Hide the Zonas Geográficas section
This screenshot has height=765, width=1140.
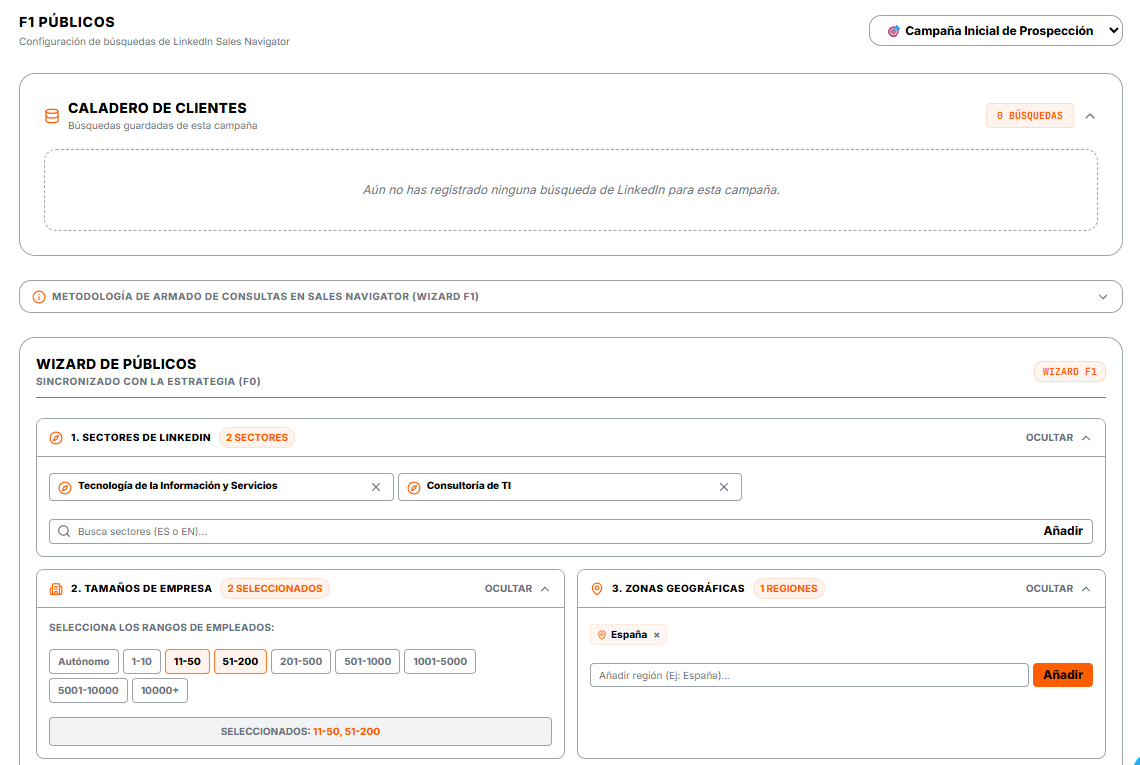[1058, 589]
